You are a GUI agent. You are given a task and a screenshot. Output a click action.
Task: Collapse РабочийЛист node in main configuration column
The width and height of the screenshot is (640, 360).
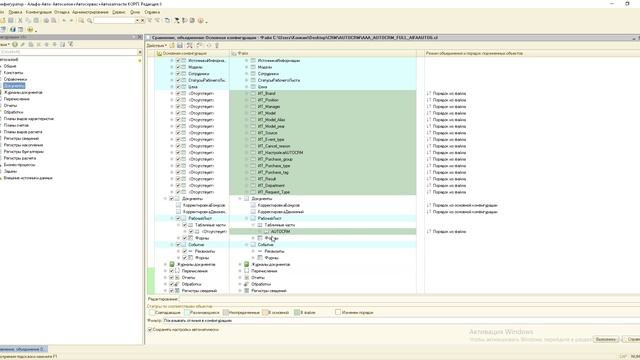(x=172, y=218)
